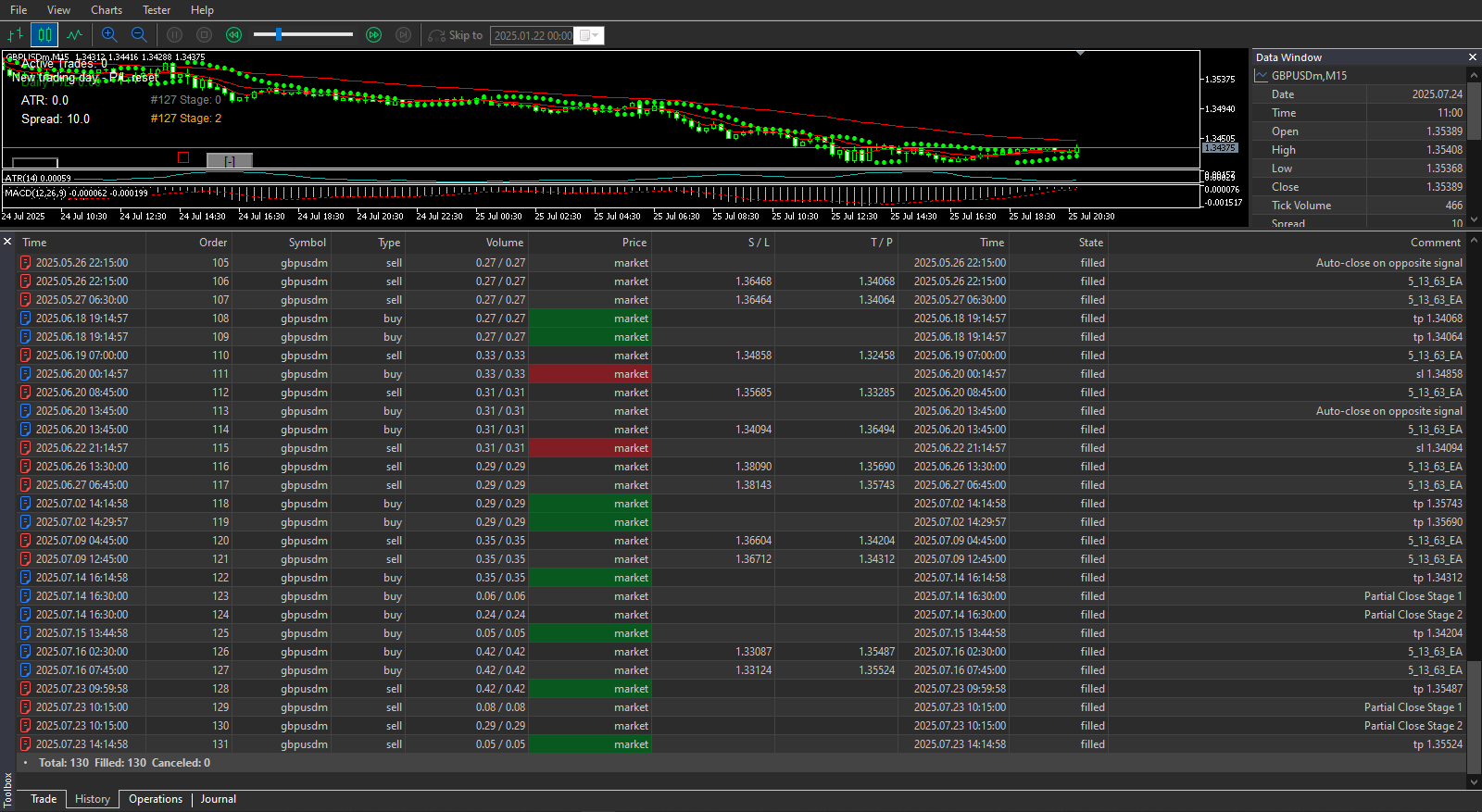
Task: Select the red market cell of order 111
Action: pos(590,374)
